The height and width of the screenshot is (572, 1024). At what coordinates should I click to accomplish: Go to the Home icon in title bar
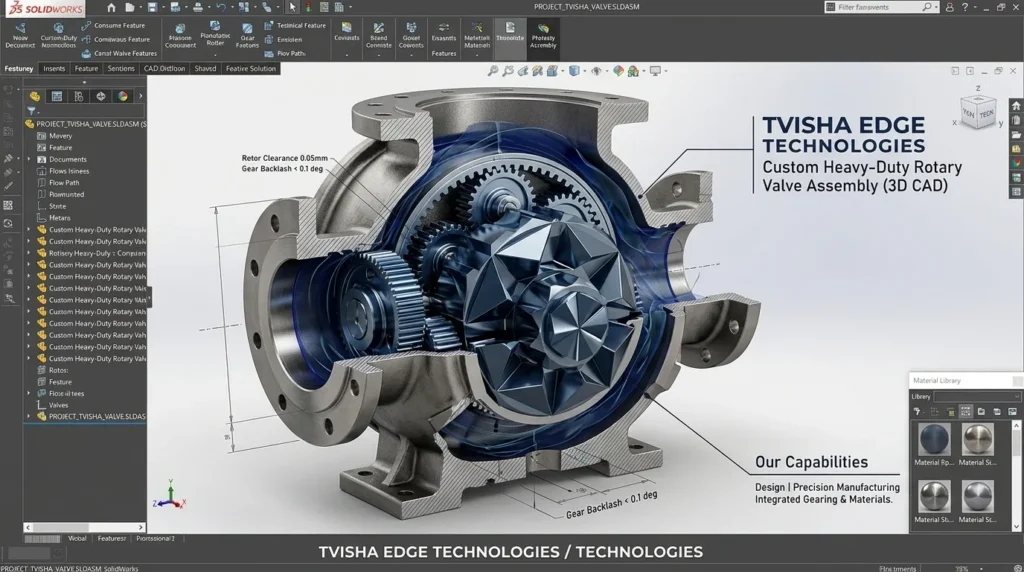point(111,7)
